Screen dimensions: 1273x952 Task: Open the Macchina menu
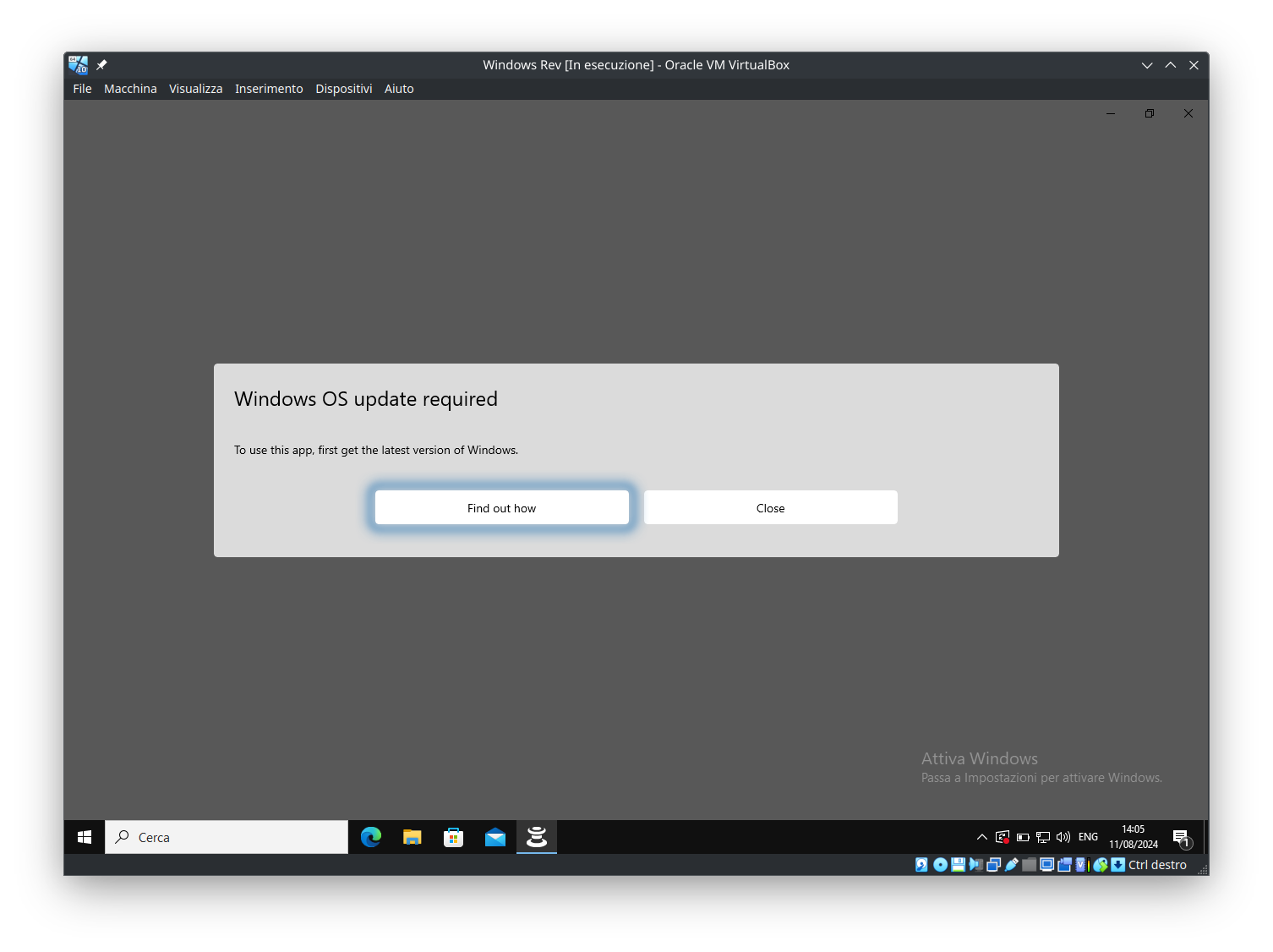coord(130,89)
